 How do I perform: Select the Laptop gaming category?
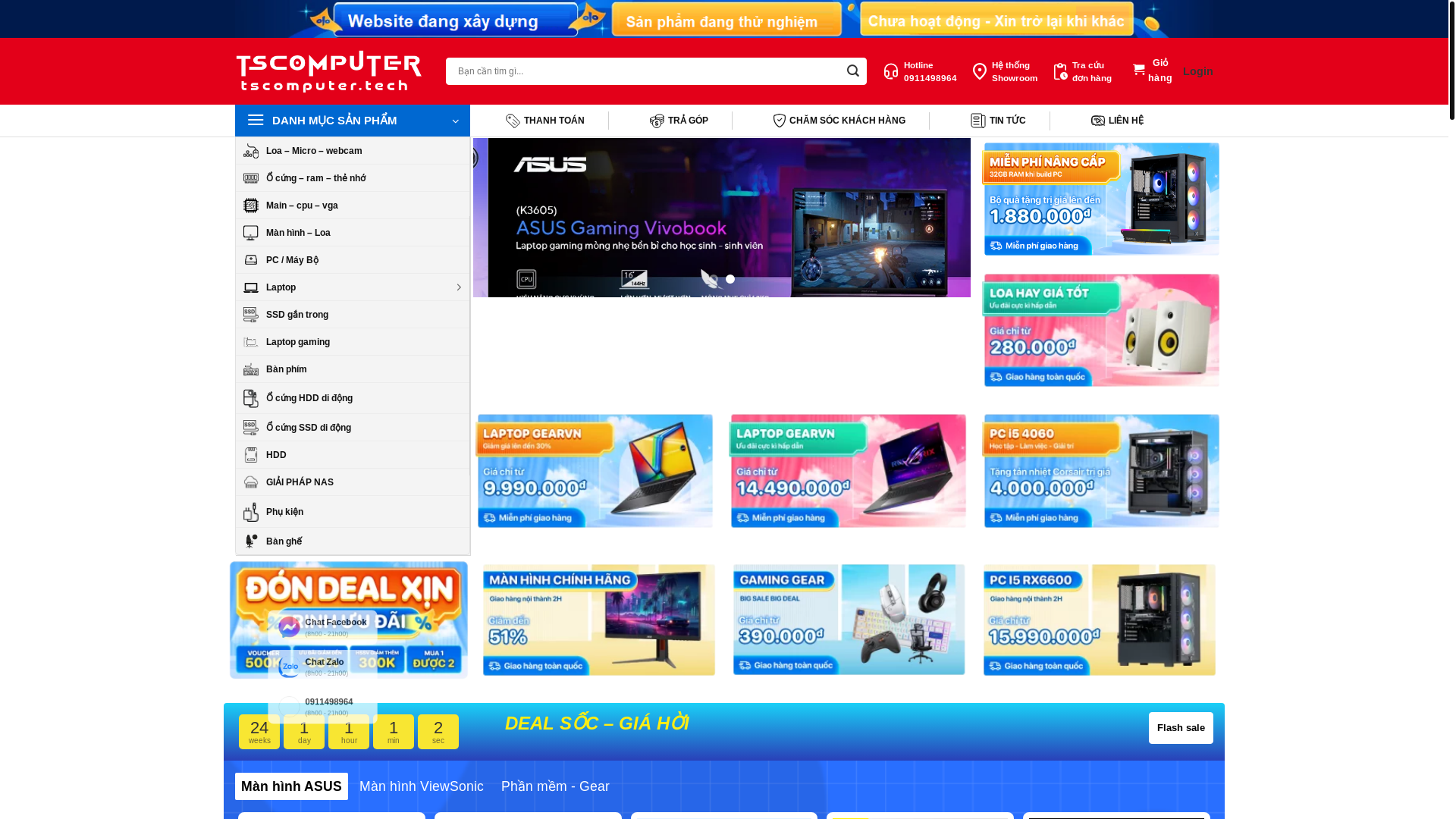(353, 342)
